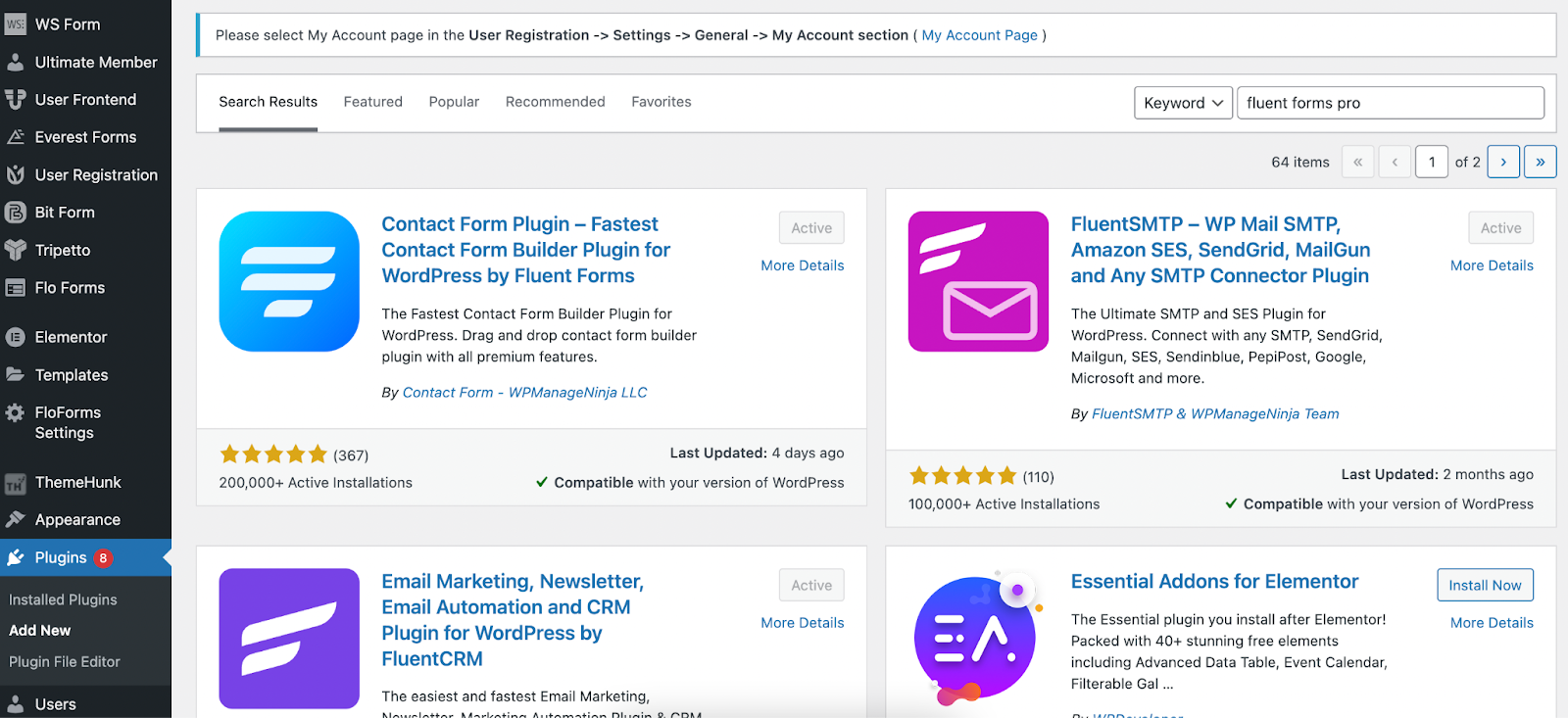Jump to the last results page
Viewport: 1568px width, 718px height.
coord(1540,162)
